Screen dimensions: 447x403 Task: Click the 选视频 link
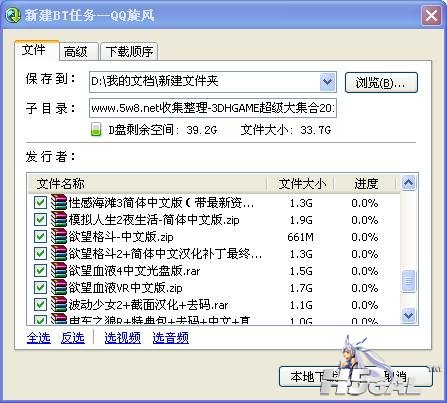(122, 338)
